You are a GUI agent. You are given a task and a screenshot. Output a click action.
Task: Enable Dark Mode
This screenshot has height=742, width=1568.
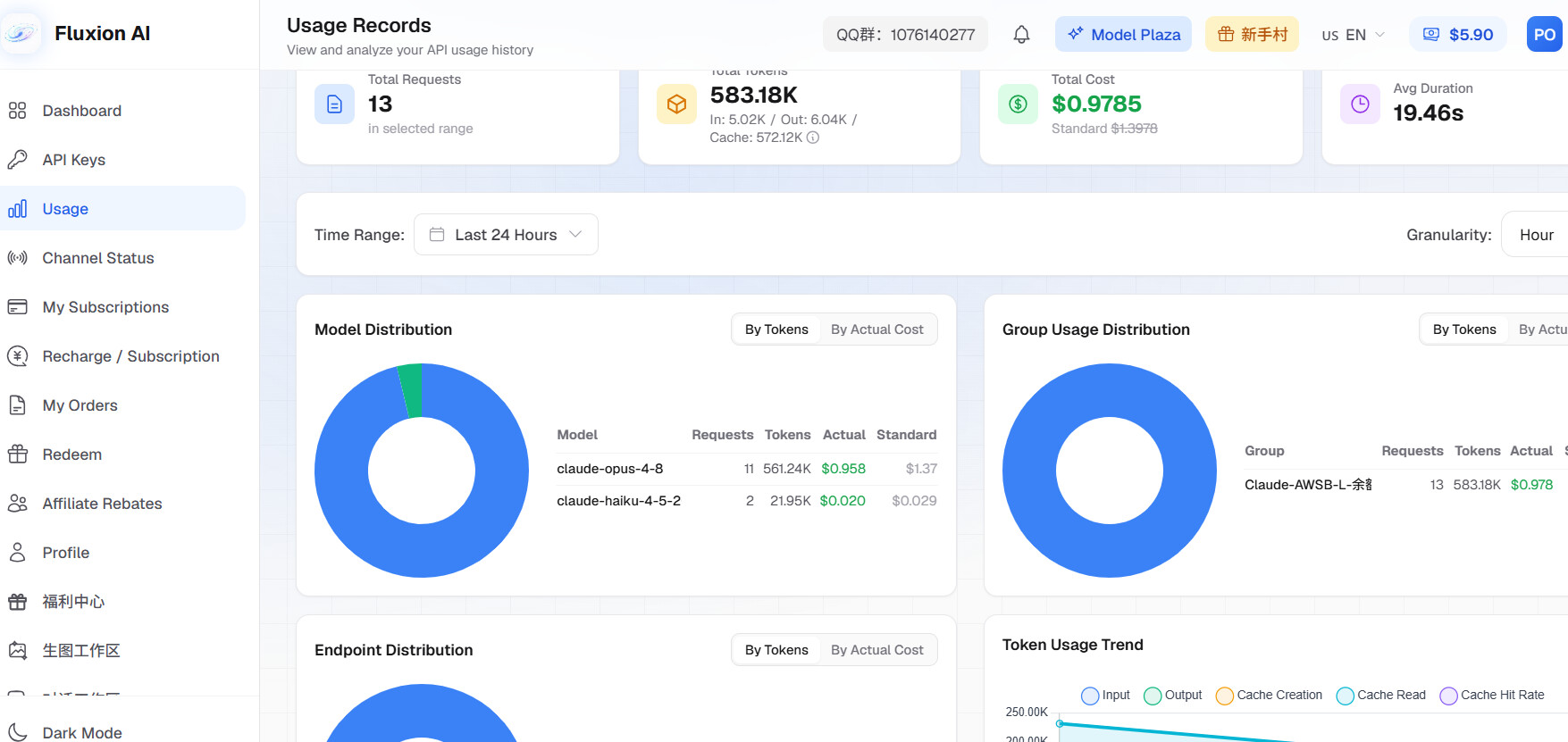point(122,733)
